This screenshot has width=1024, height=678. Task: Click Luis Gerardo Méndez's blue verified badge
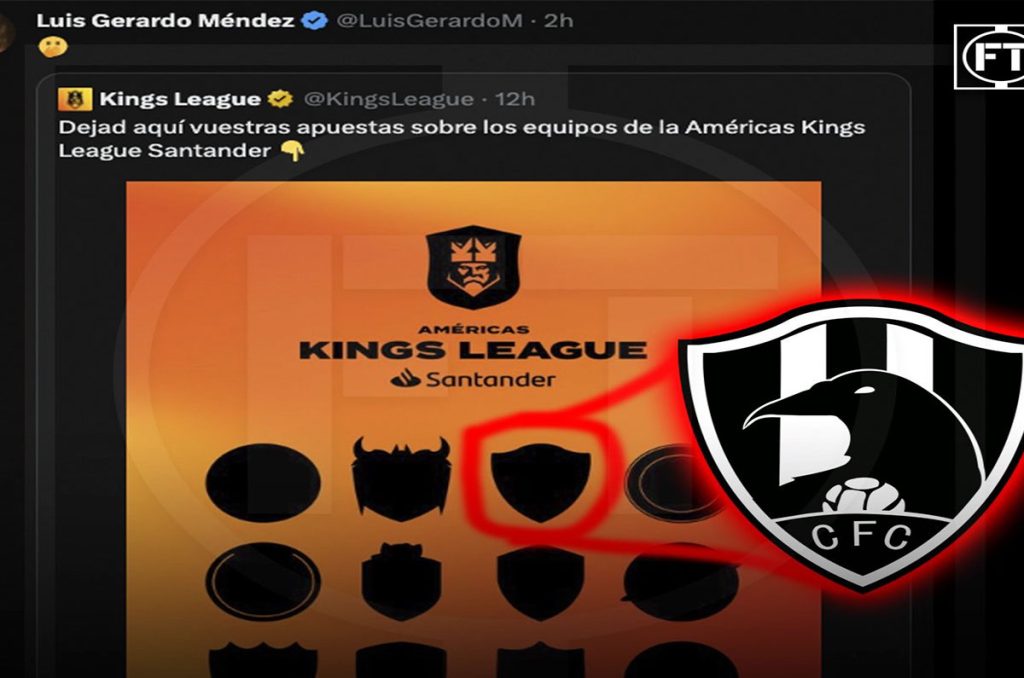click(x=314, y=21)
